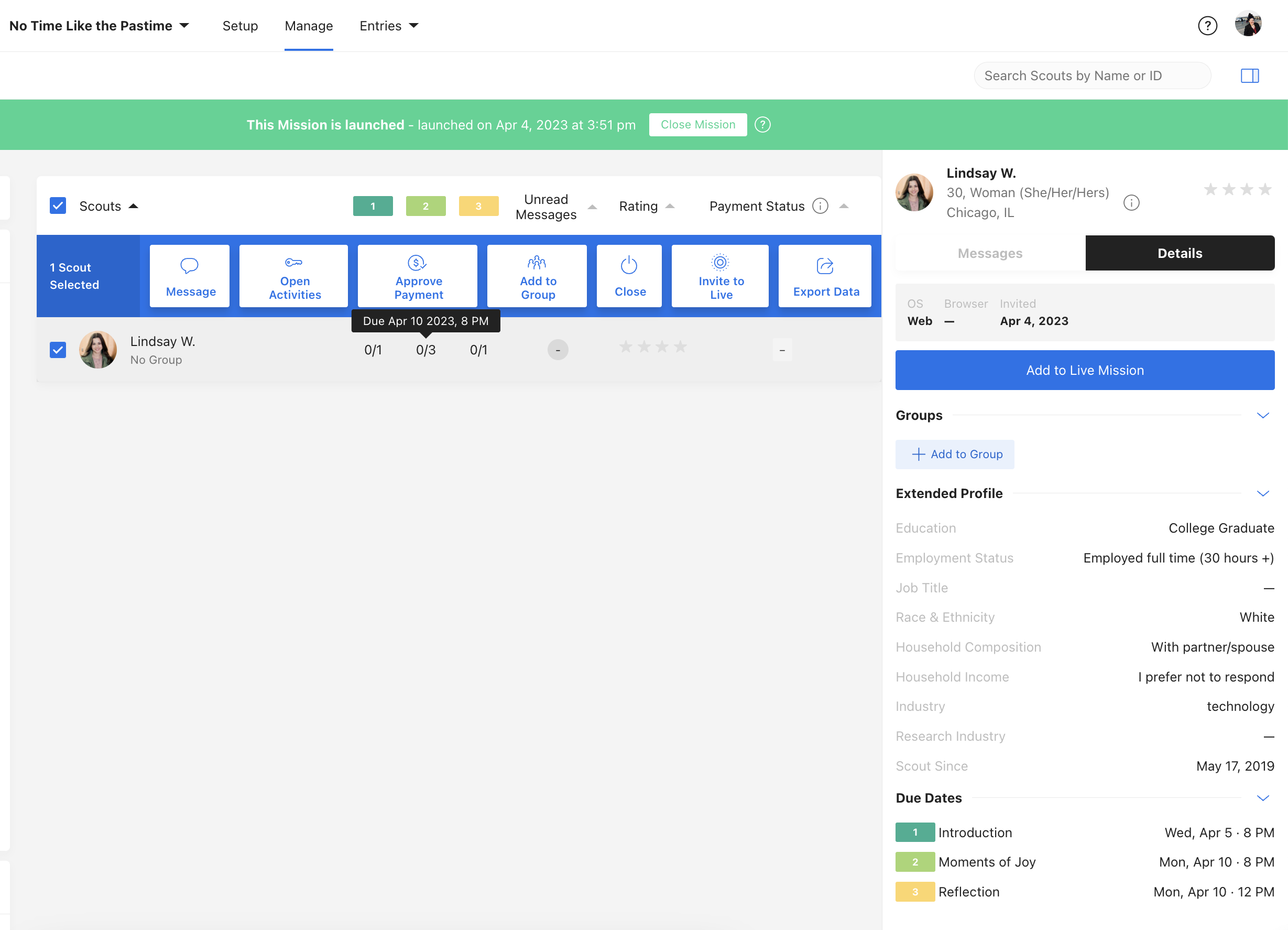
Task: Sort by Scouts column arrow
Action: point(134,206)
